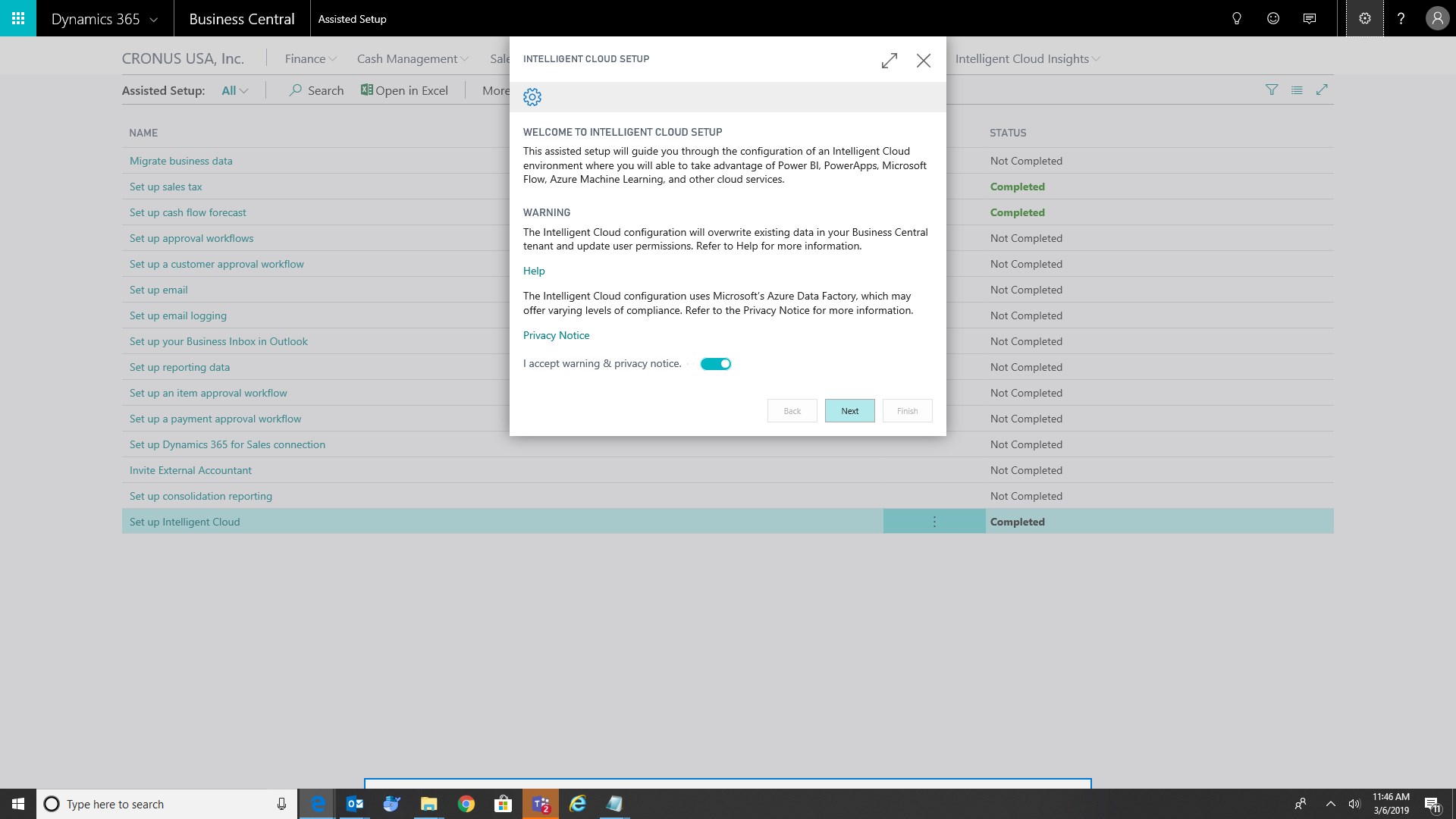This screenshot has height=819, width=1456.
Task: Click the NAME column header
Action: point(143,133)
